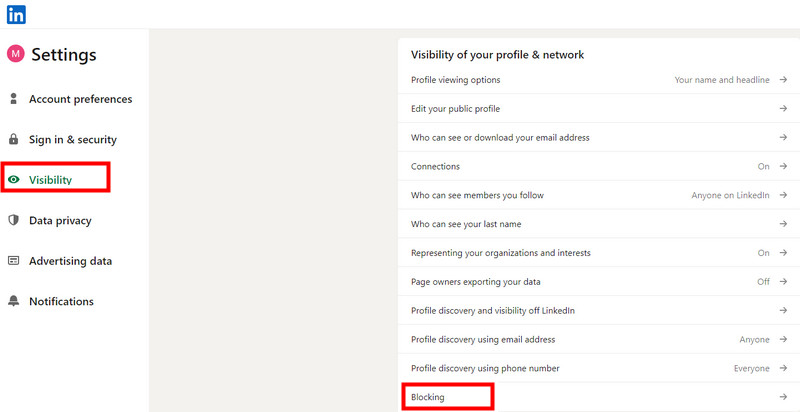The height and width of the screenshot is (412, 800).
Task: Click the LinkedIn logo icon
Action: (16, 14)
